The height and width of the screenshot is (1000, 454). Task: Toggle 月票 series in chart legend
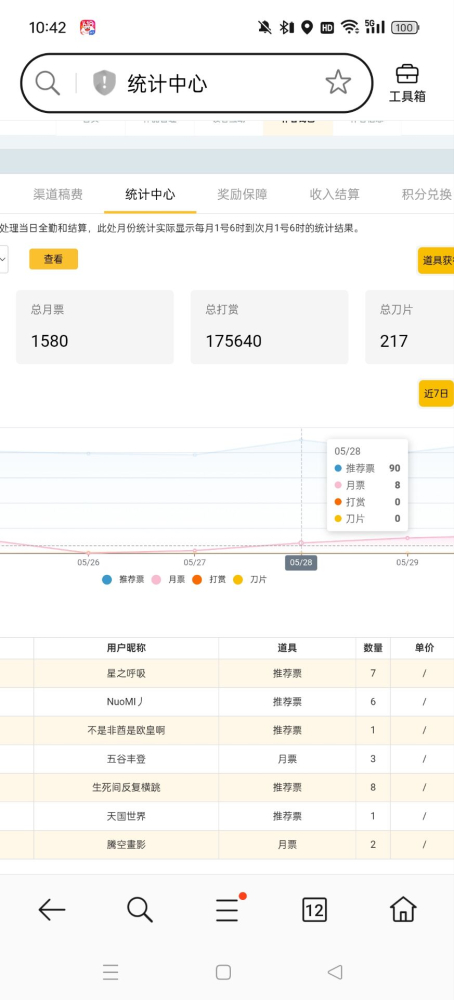[168, 580]
